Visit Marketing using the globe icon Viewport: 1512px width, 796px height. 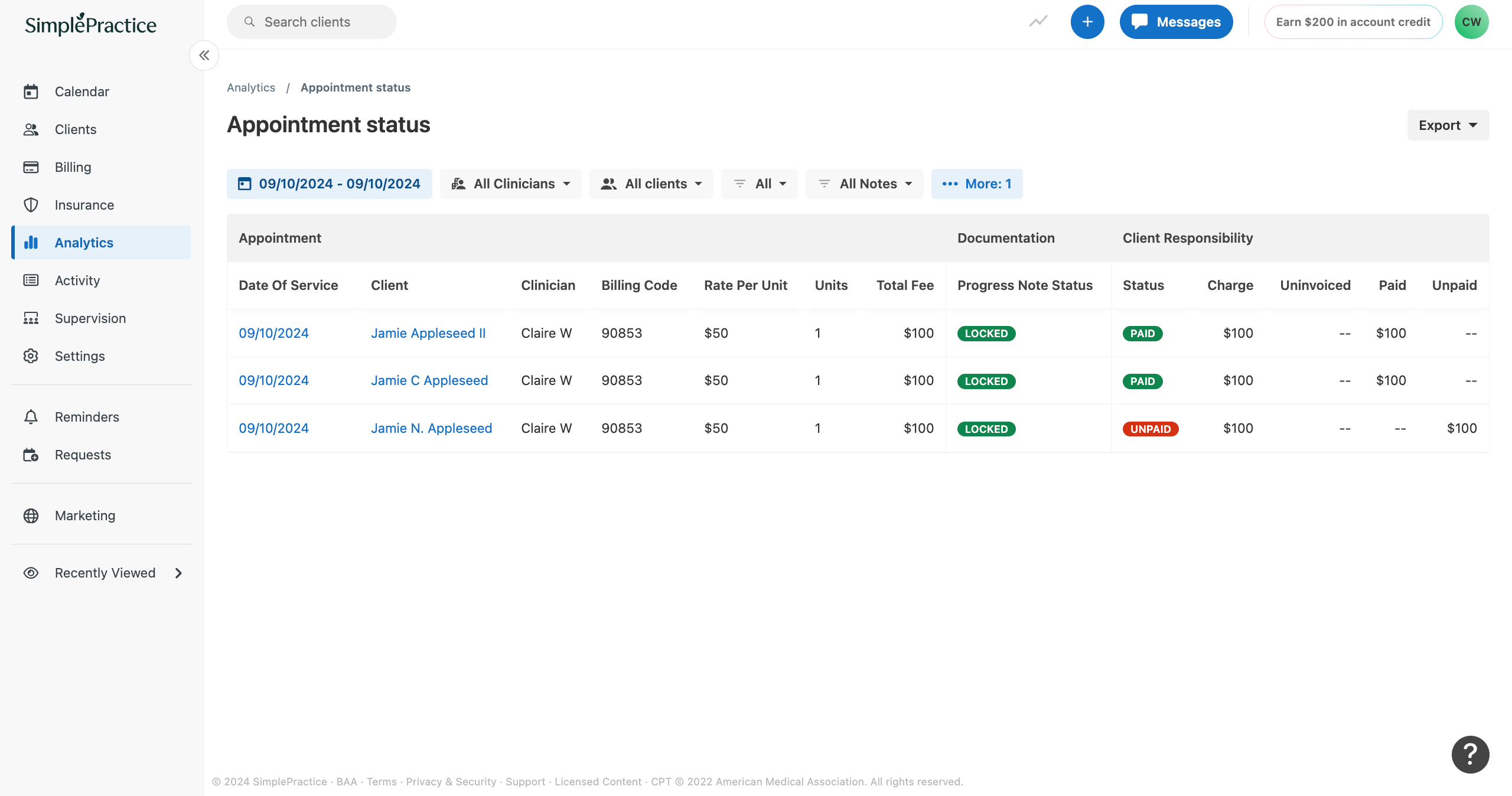point(84,515)
